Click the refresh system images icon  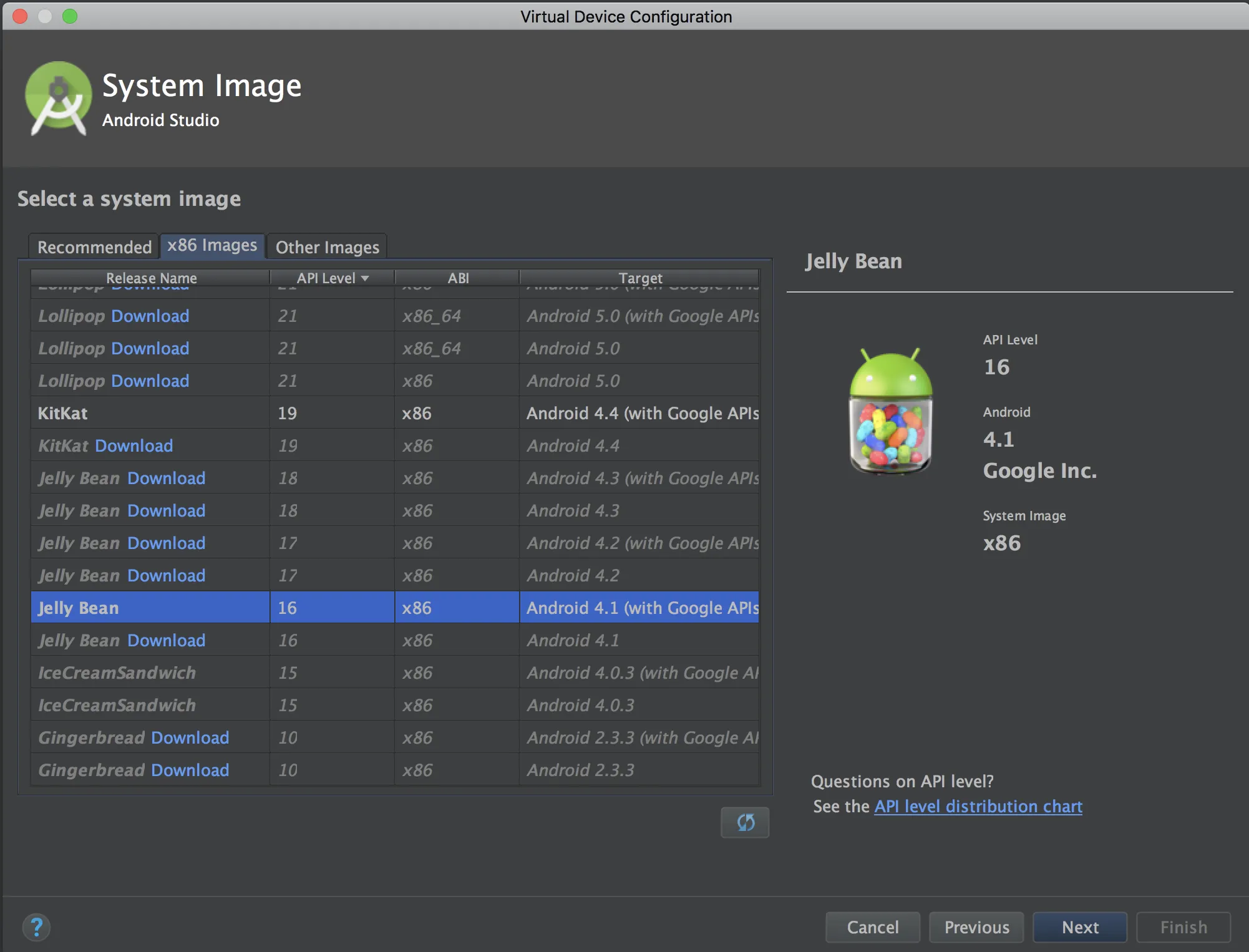[745, 822]
